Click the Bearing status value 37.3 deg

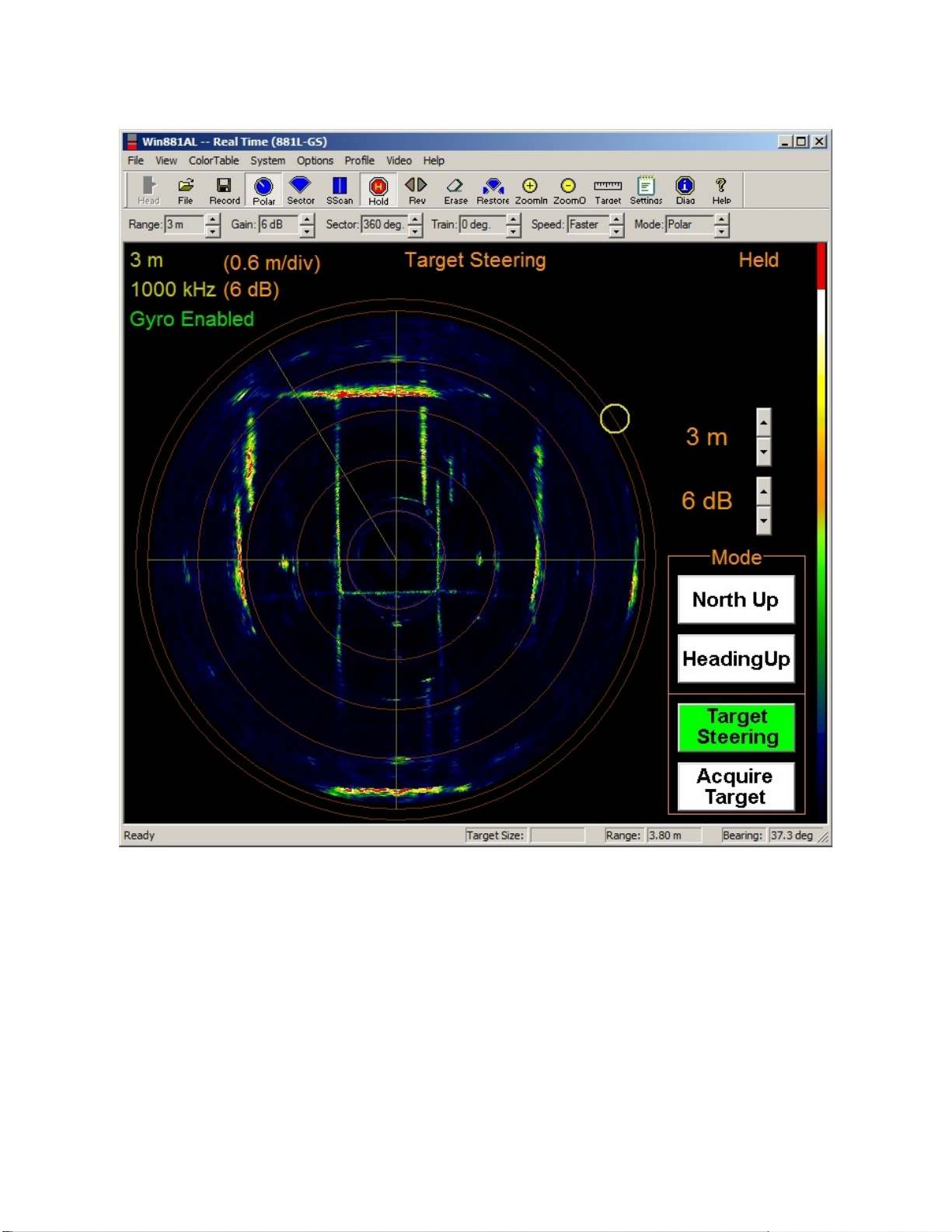point(791,836)
